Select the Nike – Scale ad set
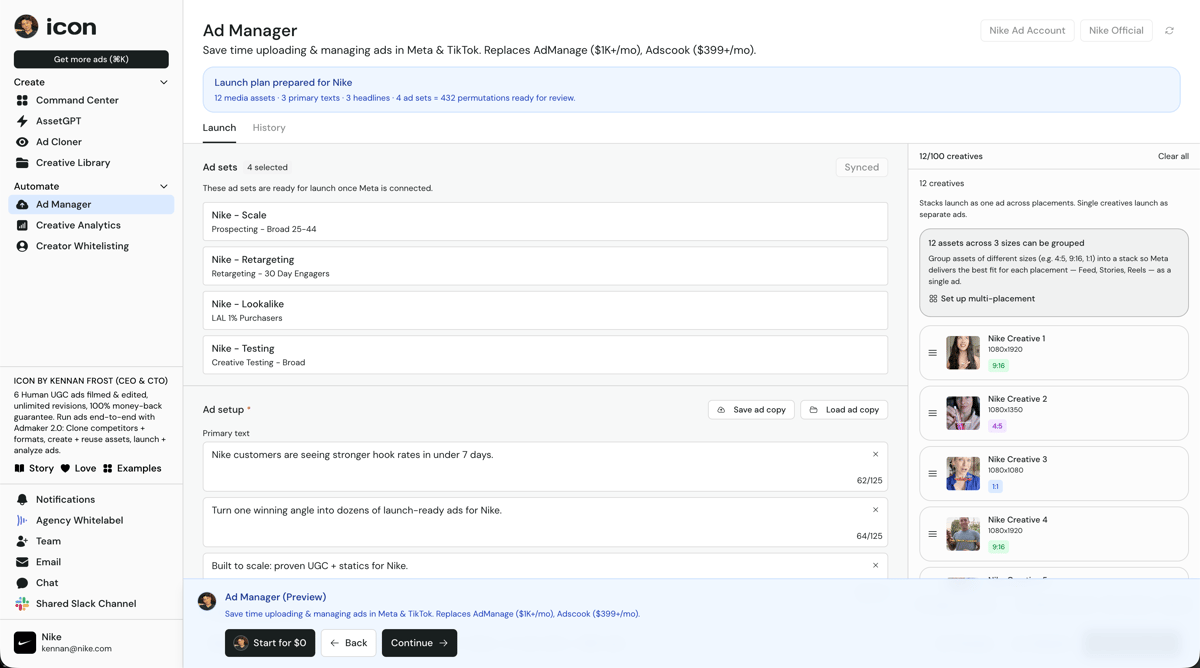The image size is (1200, 668). (544, 220)
